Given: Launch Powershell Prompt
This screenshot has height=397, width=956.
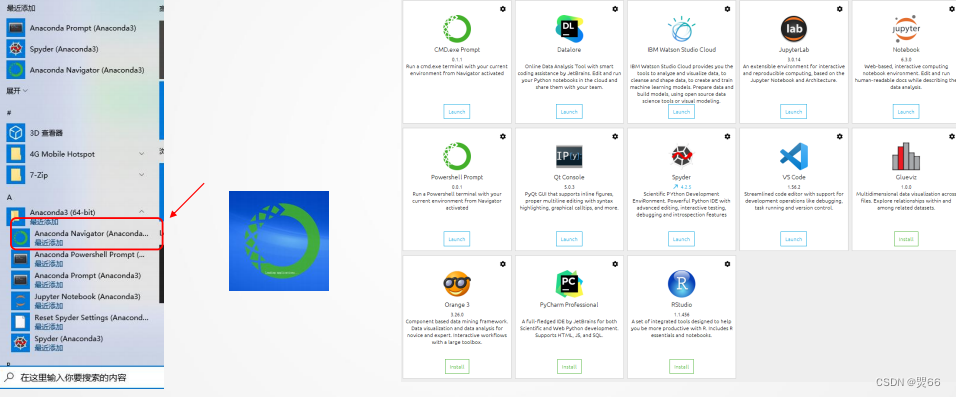Looking at the screenshot, I should click(x=457, y=239).
